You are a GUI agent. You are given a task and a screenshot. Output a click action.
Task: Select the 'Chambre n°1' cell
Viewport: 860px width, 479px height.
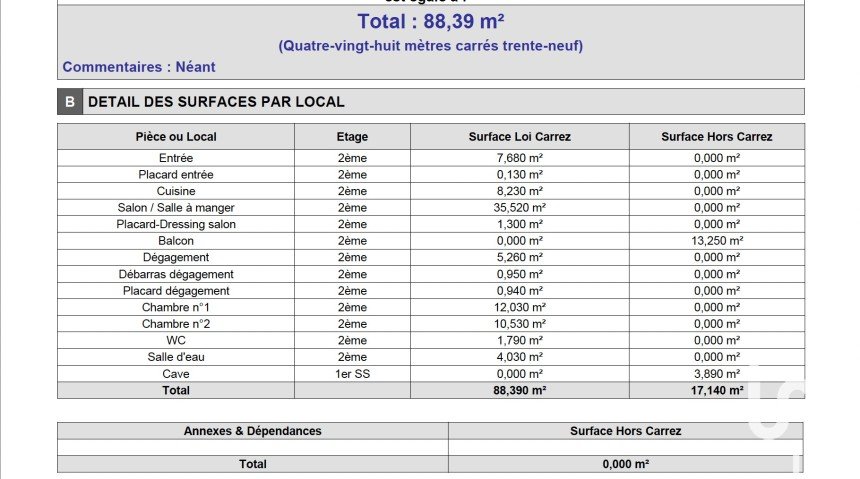coord(176,307)
